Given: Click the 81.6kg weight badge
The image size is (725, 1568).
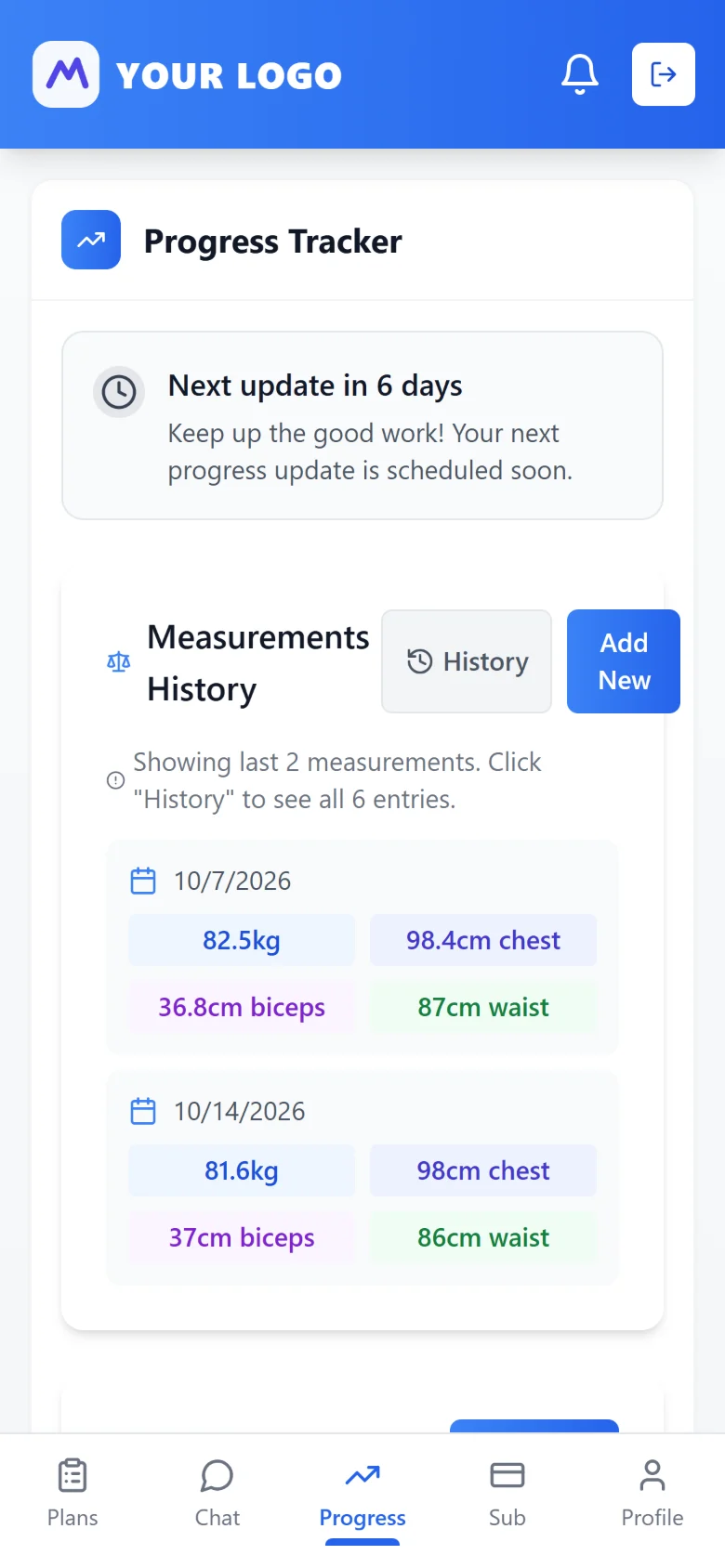Looking at the screenshot, I should pyautogui.click(x=242, y=1170).
